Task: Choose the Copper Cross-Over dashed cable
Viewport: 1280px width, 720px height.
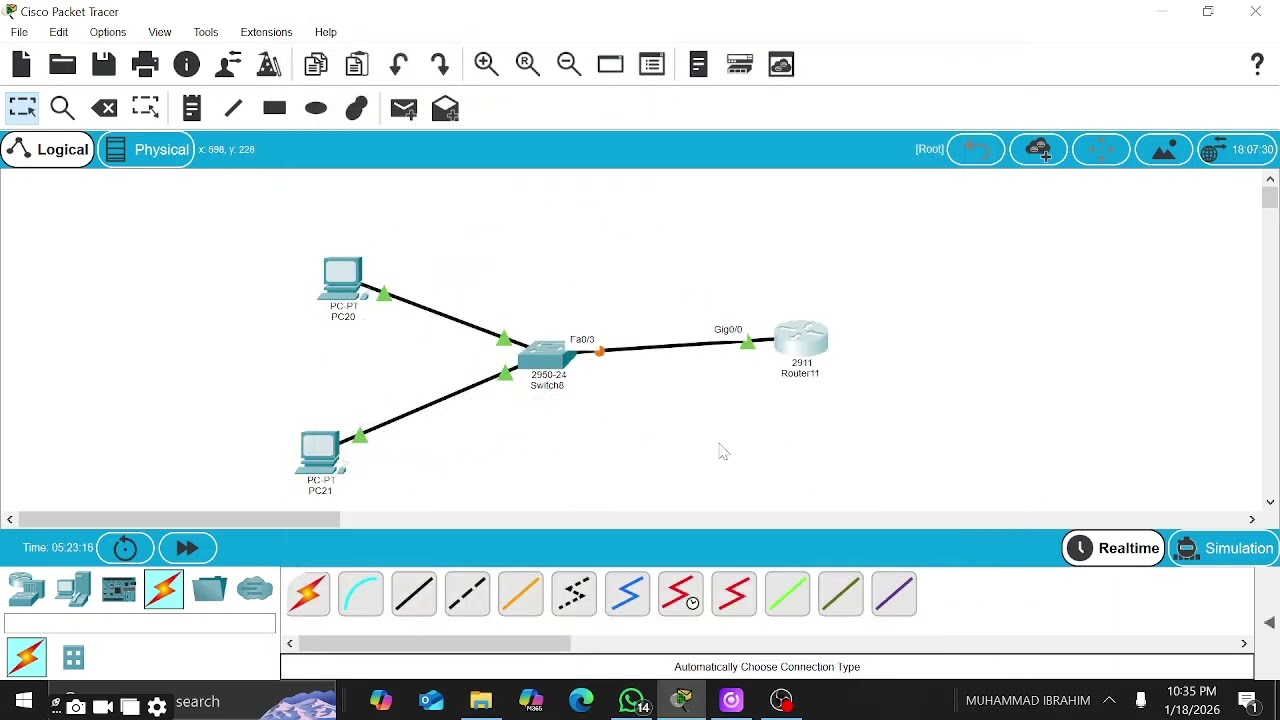Action: (467, 594)
